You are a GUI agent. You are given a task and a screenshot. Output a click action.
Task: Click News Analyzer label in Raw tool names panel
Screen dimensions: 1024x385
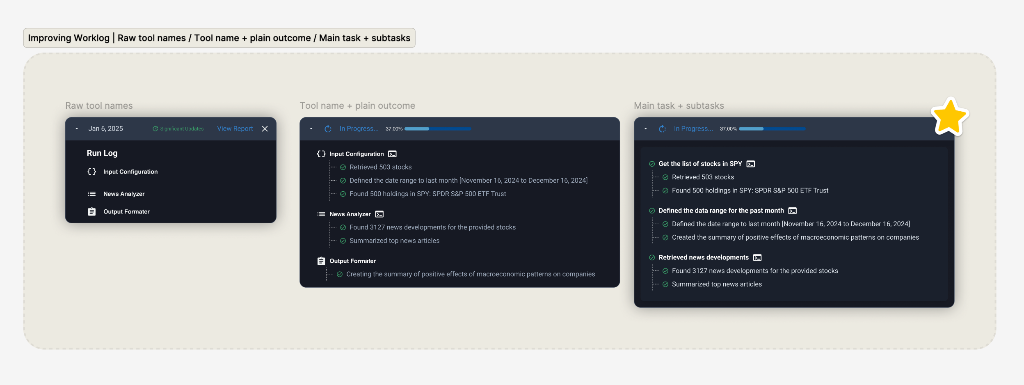[x=124, y=194]
